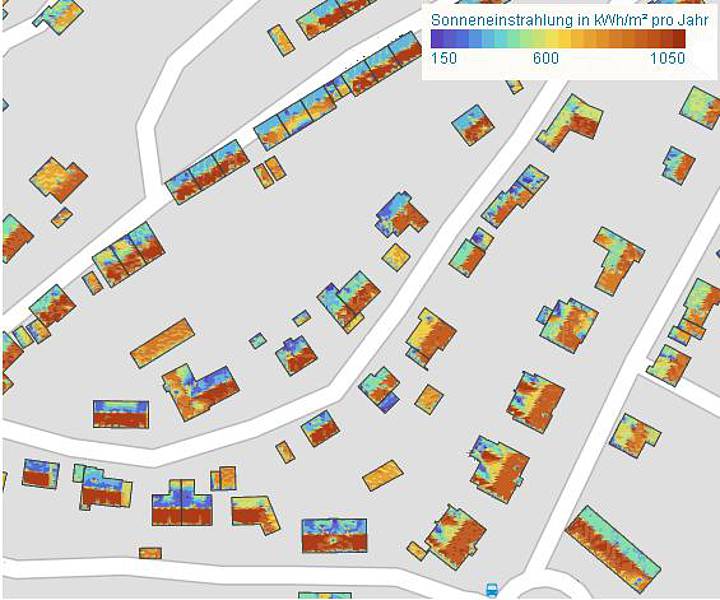This screenshot has width=720, height=600.
Task: Select the tiny orange building at bottom-left edge
Action: pos(150,553)
